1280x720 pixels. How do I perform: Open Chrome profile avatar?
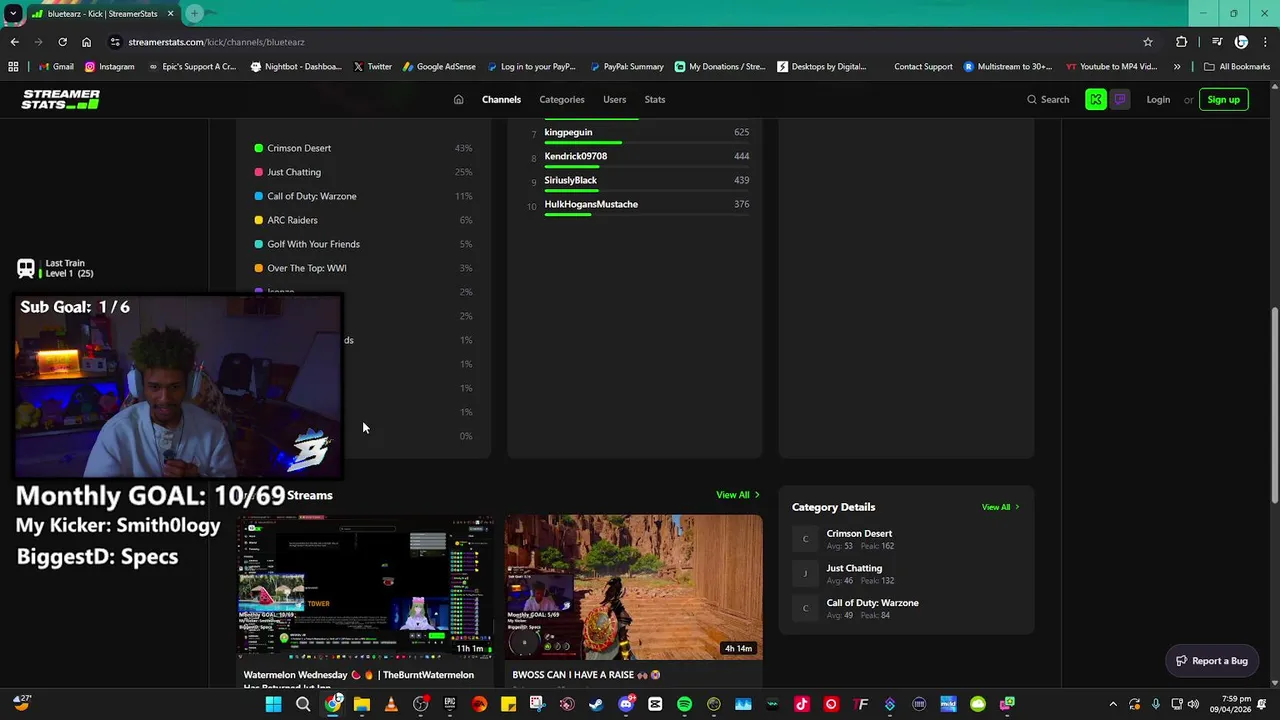(1241, 42)
